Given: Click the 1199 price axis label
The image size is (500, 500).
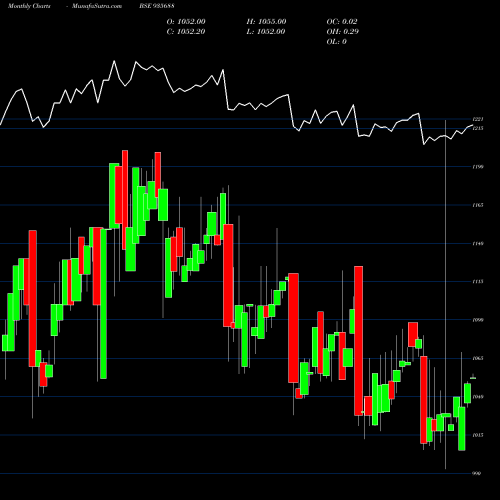Looking at the screenshot, I should click(x=478, y=167).
